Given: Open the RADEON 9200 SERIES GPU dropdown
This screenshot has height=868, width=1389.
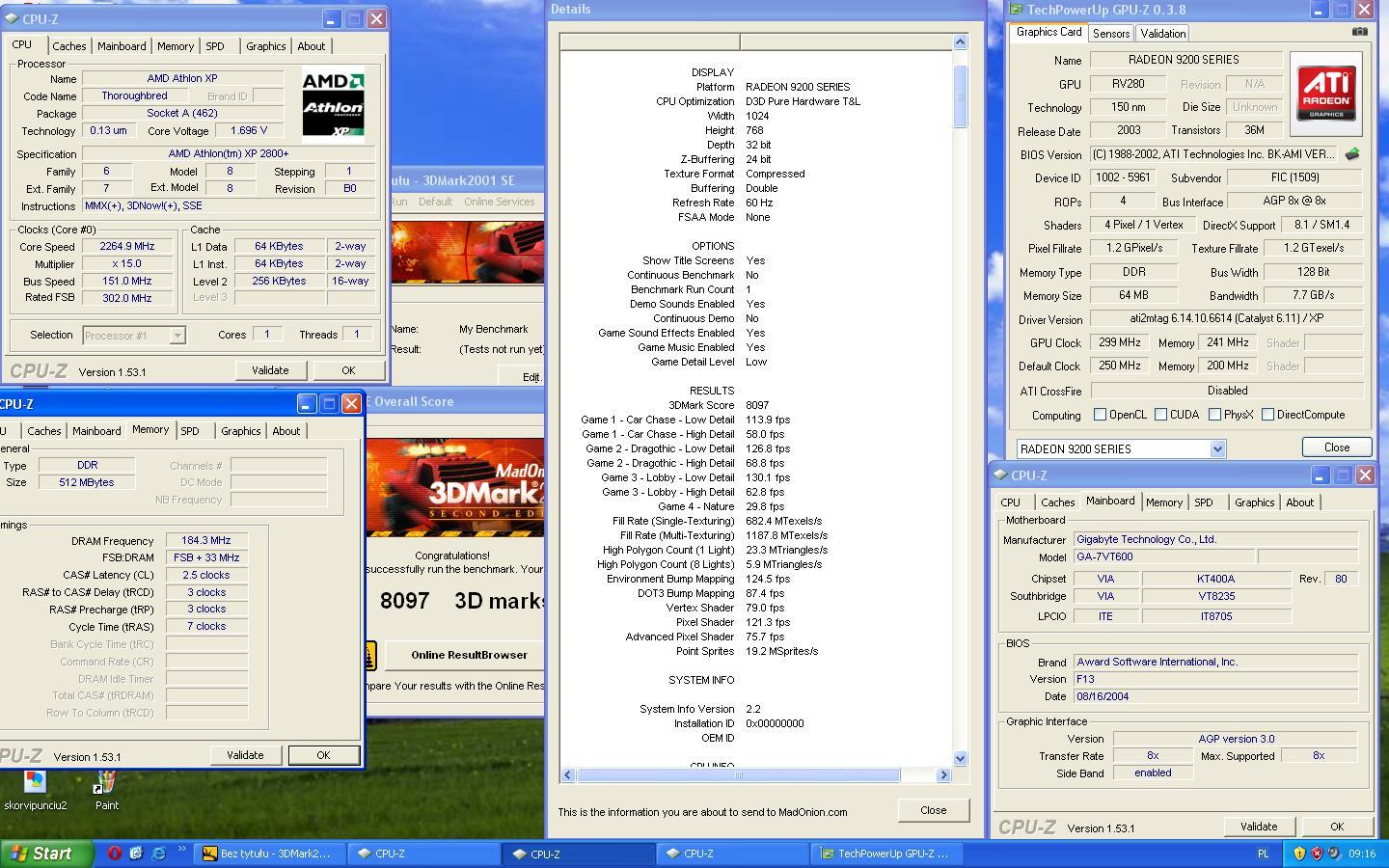Looking at the screenshot, I should click(x=1217, y=449).
